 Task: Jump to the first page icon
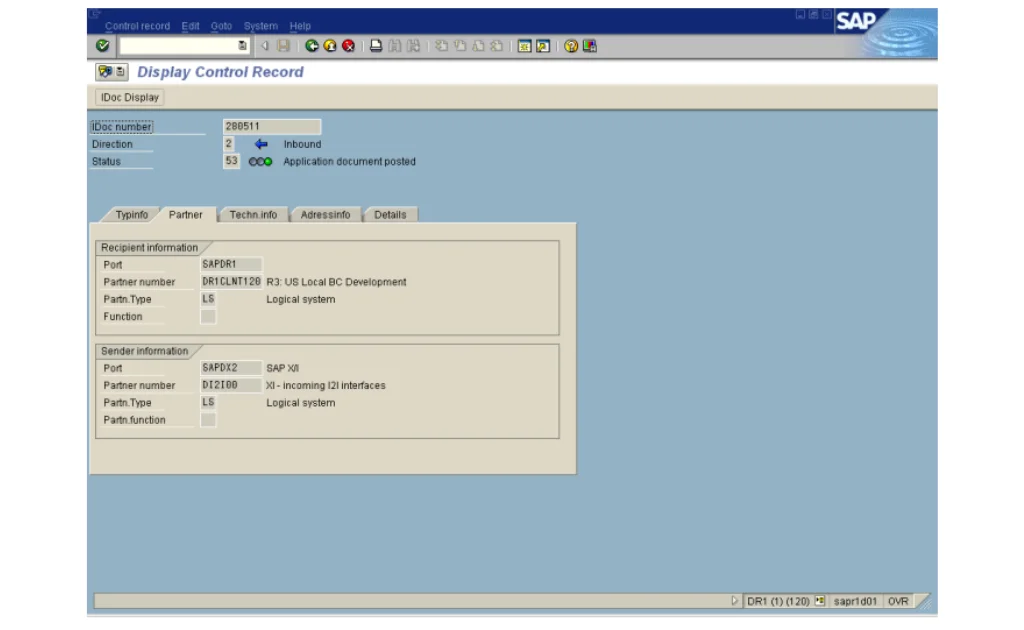pos(441,46)
